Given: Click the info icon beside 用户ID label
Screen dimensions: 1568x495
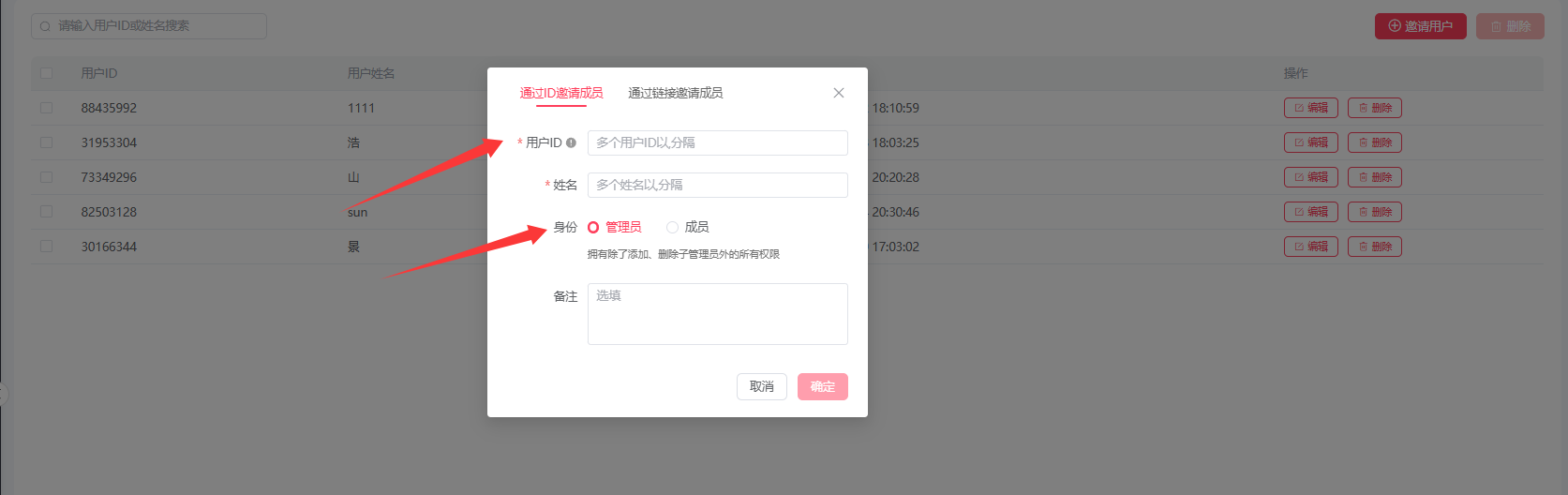Looking at the screenshot, I should tap(571, 143).
